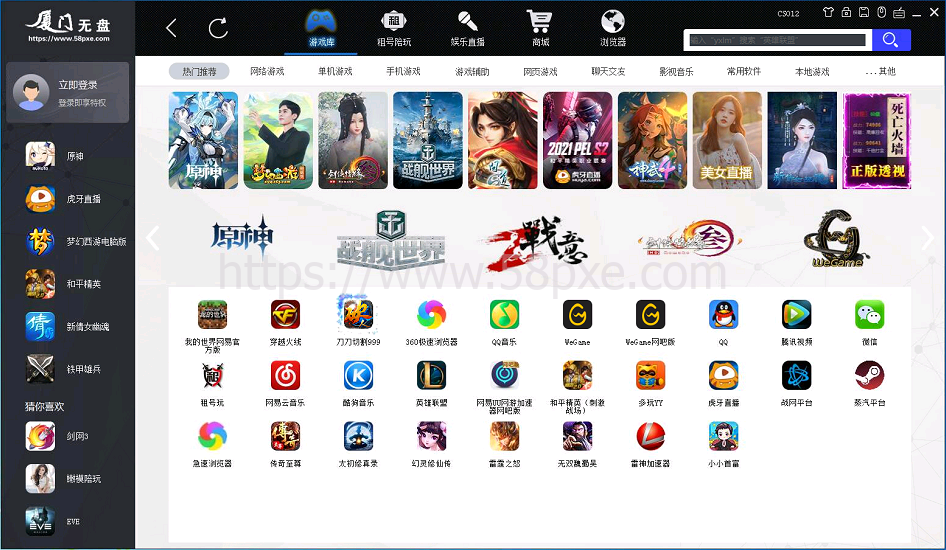This screenshot has width=946, height=550.
Task: Select the 影视音乐 category
Action: pos(676,72)
